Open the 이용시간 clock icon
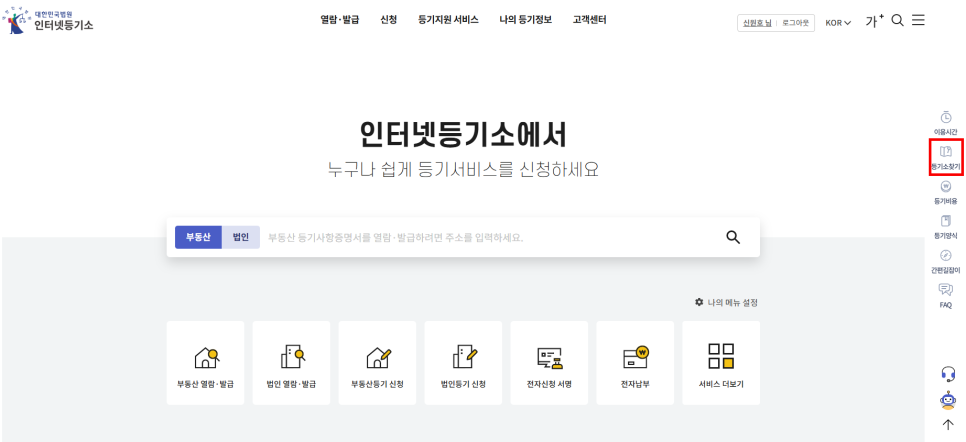 coord(945,122)
